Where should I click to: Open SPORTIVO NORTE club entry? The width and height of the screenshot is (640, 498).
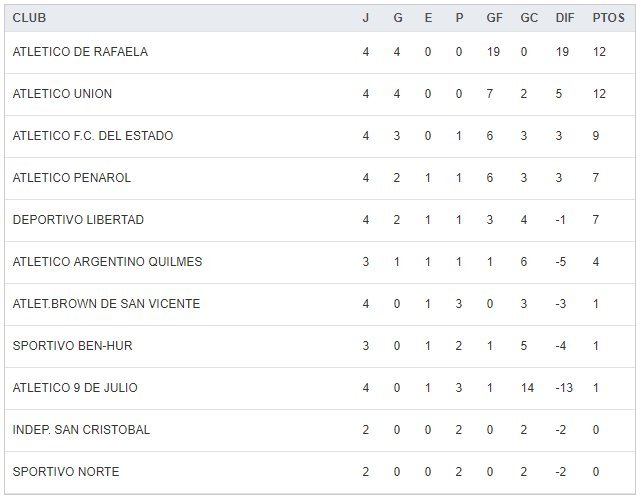(x=65, y=472)
